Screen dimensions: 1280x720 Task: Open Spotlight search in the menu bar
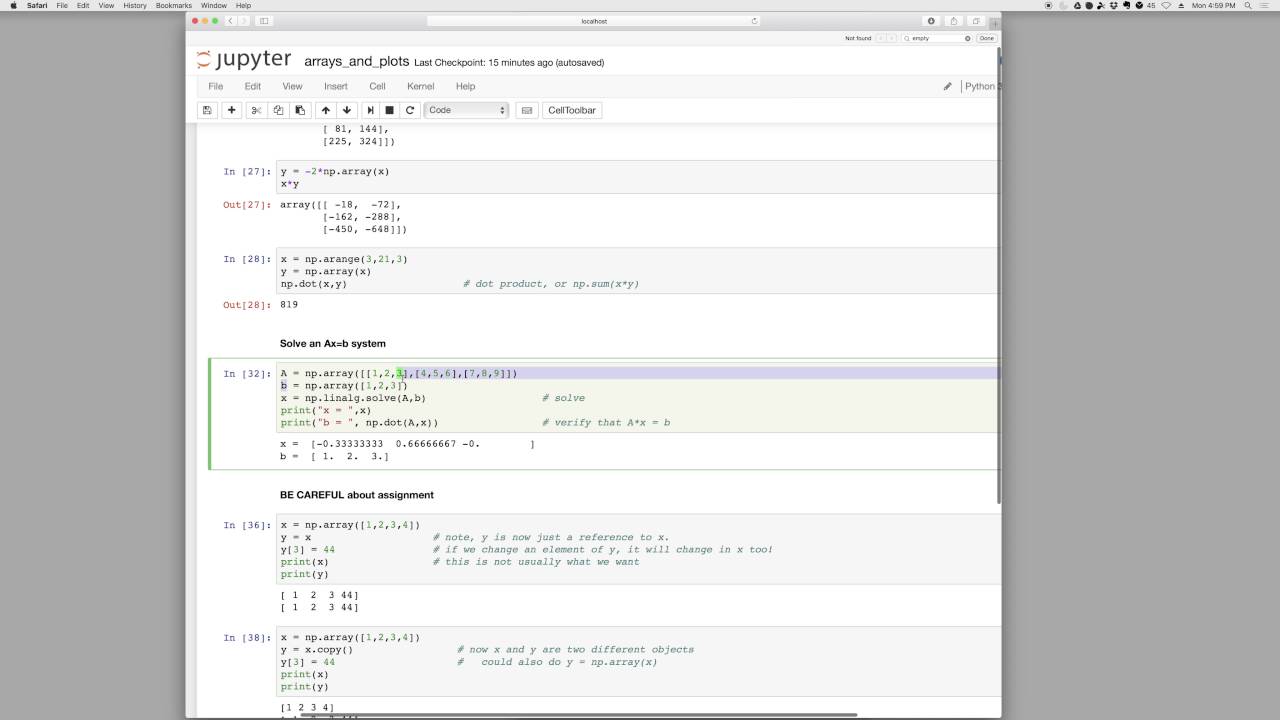tap(1249, 5)
